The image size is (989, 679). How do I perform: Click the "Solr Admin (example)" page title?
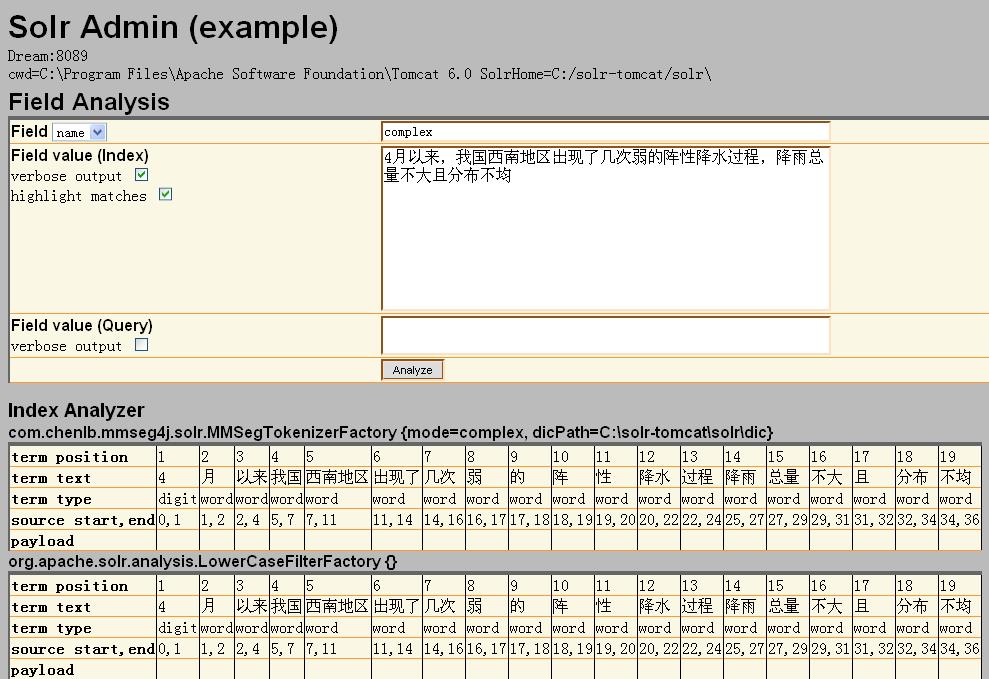pos(173,27)
